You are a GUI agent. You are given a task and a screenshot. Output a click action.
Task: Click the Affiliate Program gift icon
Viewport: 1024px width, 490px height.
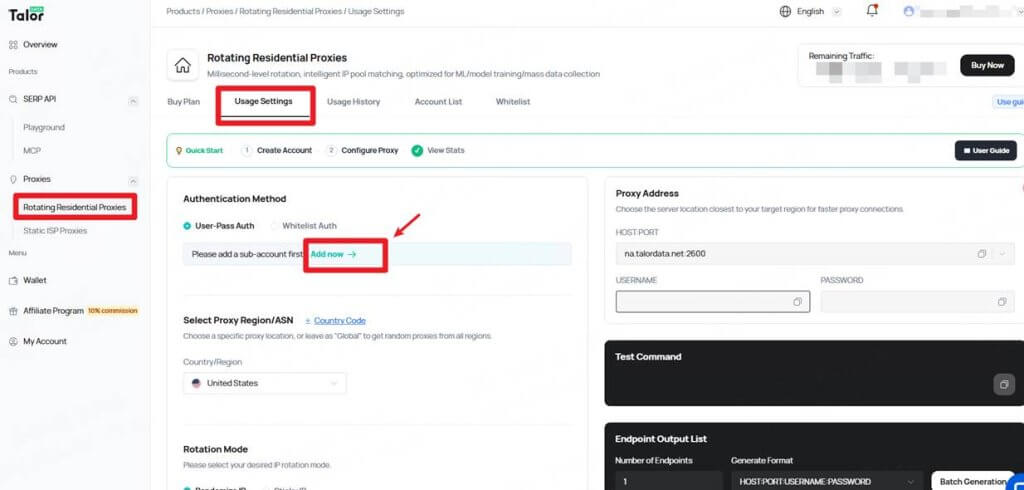click(13, 311)
